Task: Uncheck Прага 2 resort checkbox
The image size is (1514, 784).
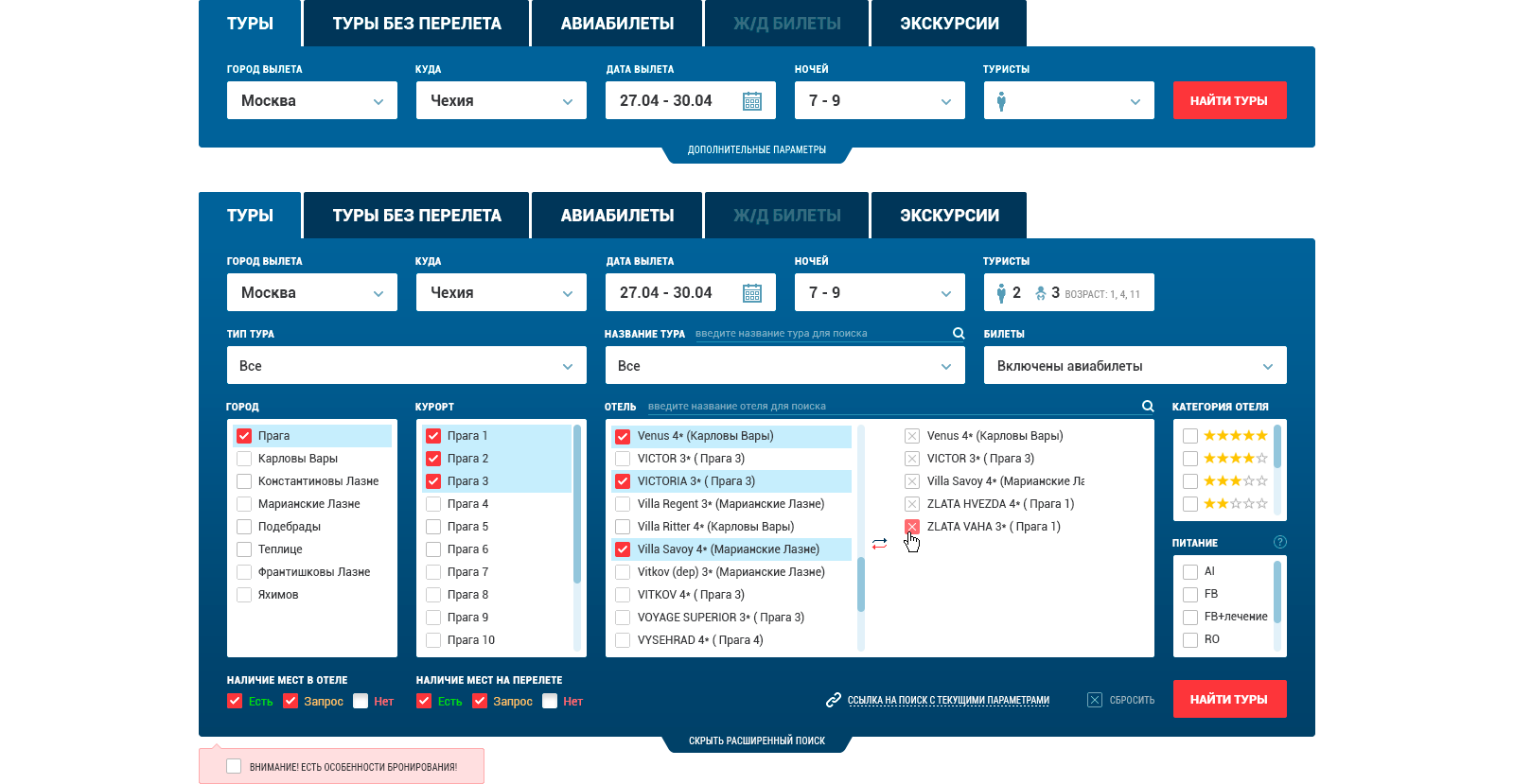Action: coord(433,459)
